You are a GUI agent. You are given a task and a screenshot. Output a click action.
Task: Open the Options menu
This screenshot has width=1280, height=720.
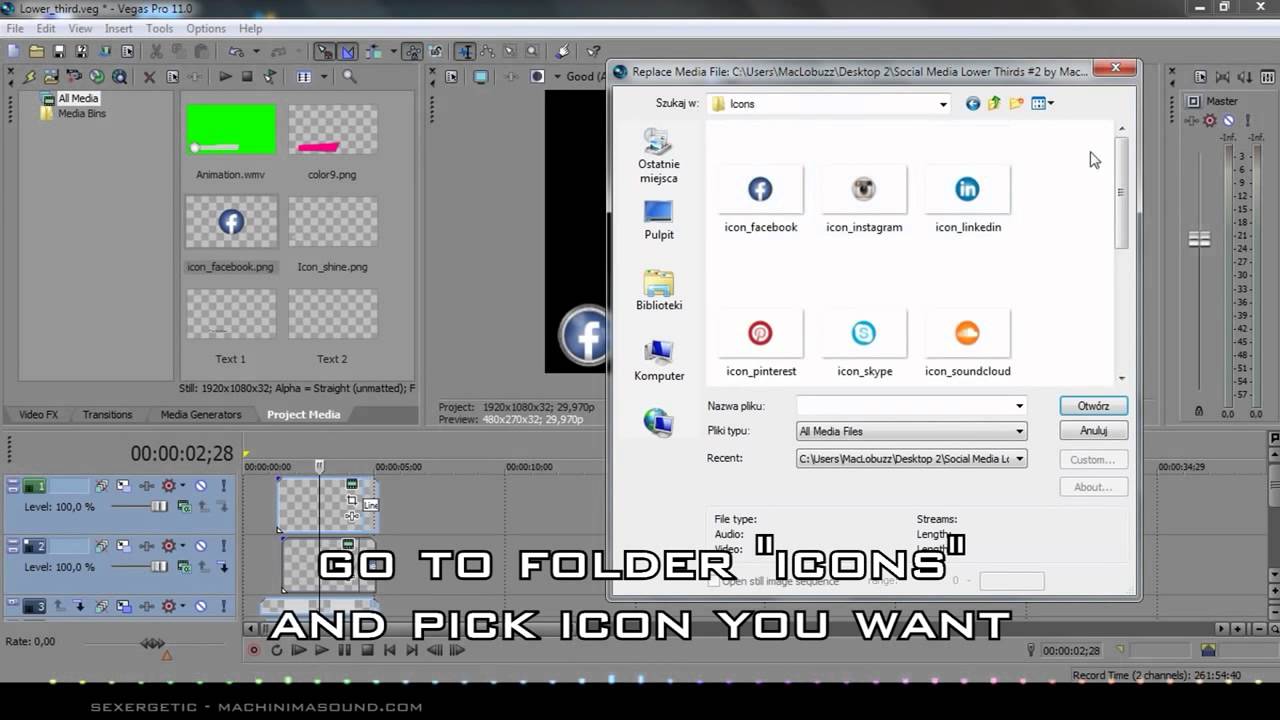pos(206,28)
